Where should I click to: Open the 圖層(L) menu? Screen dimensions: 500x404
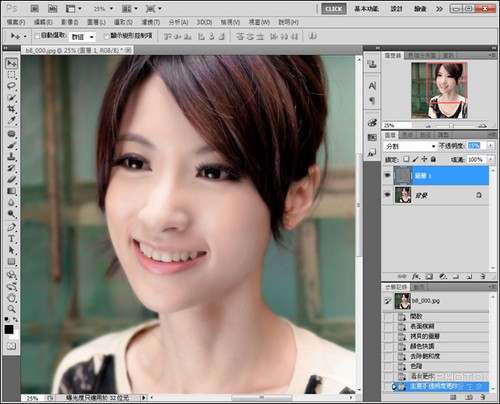pos(96,22)
